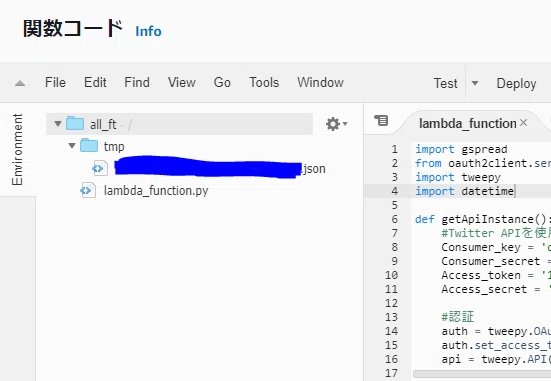Image resolution: width=551 pixels, height=381 pixels.
Task: Click line number 13 in the gutter
Action: point(391,317)
